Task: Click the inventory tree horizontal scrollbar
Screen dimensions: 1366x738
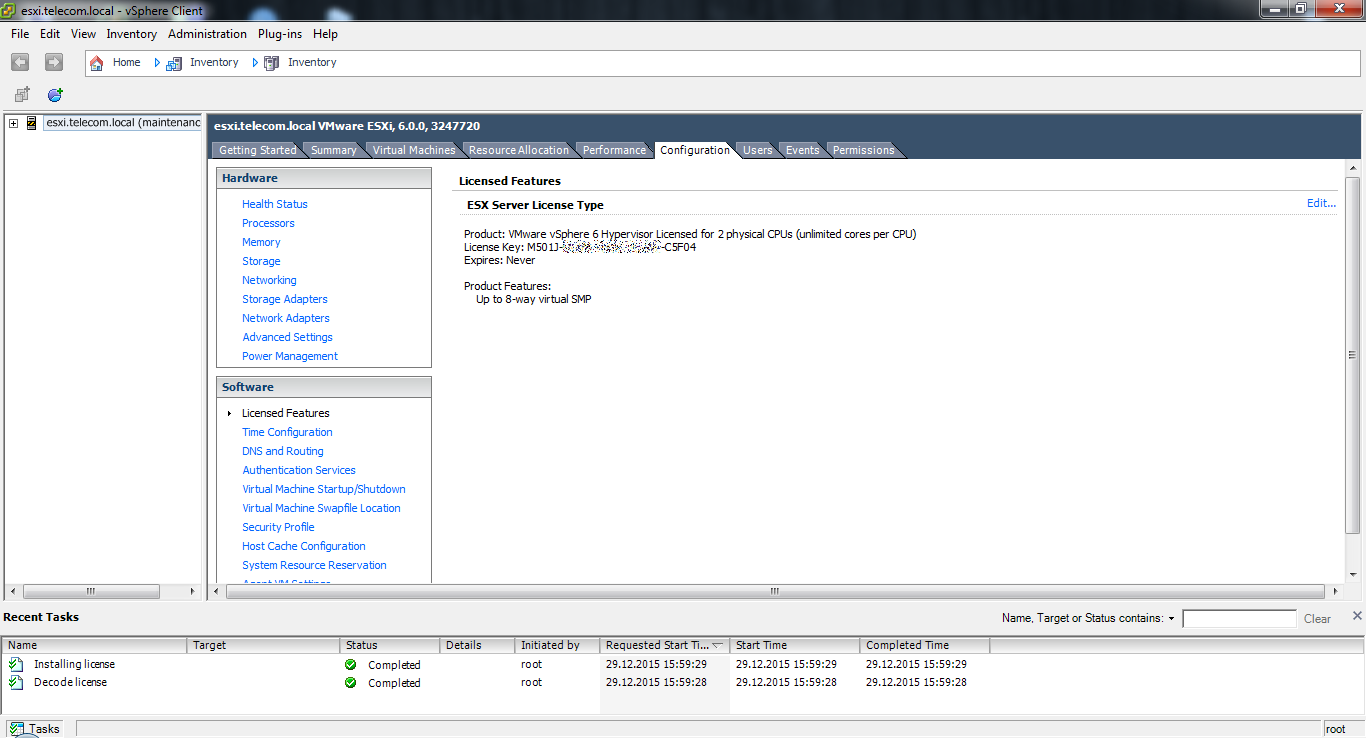Action: click(91, 591)
